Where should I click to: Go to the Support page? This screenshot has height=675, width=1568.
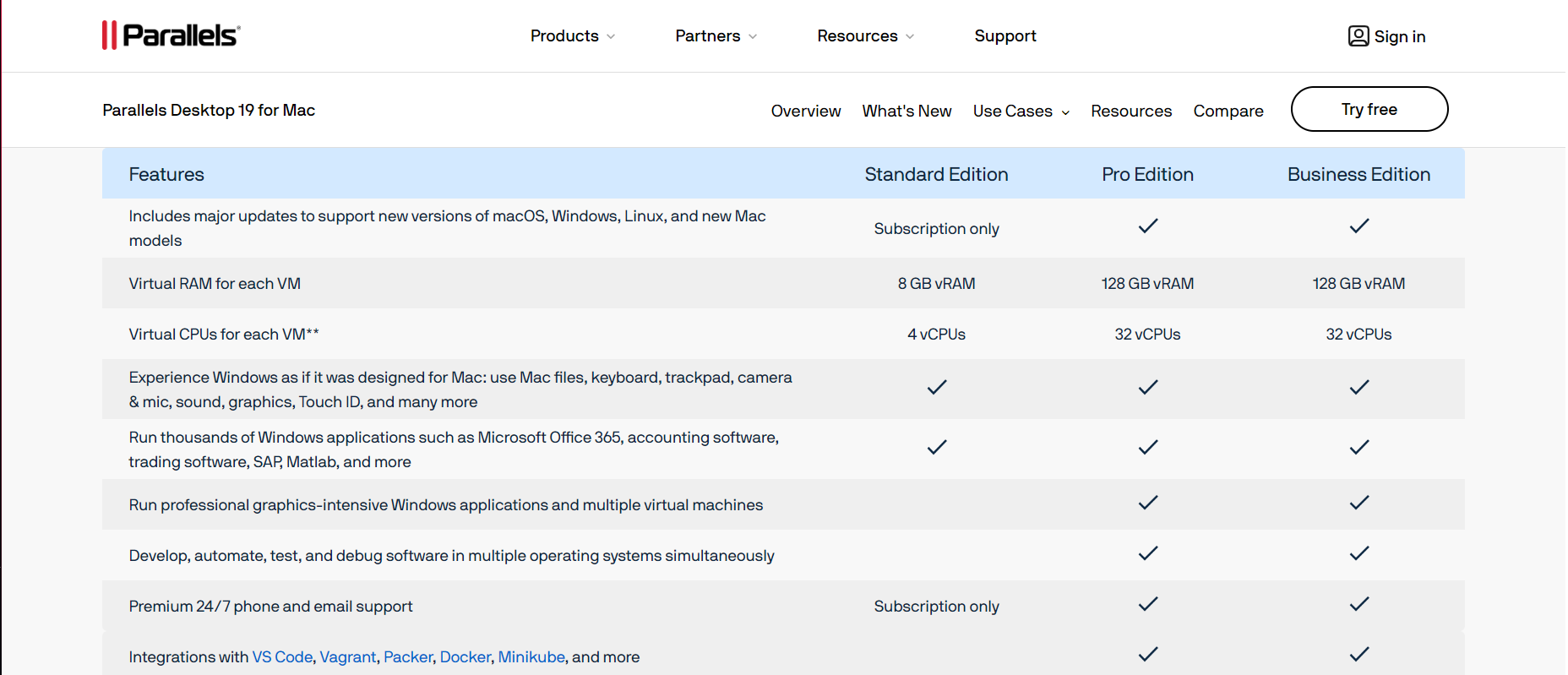tap(1004, 36)
